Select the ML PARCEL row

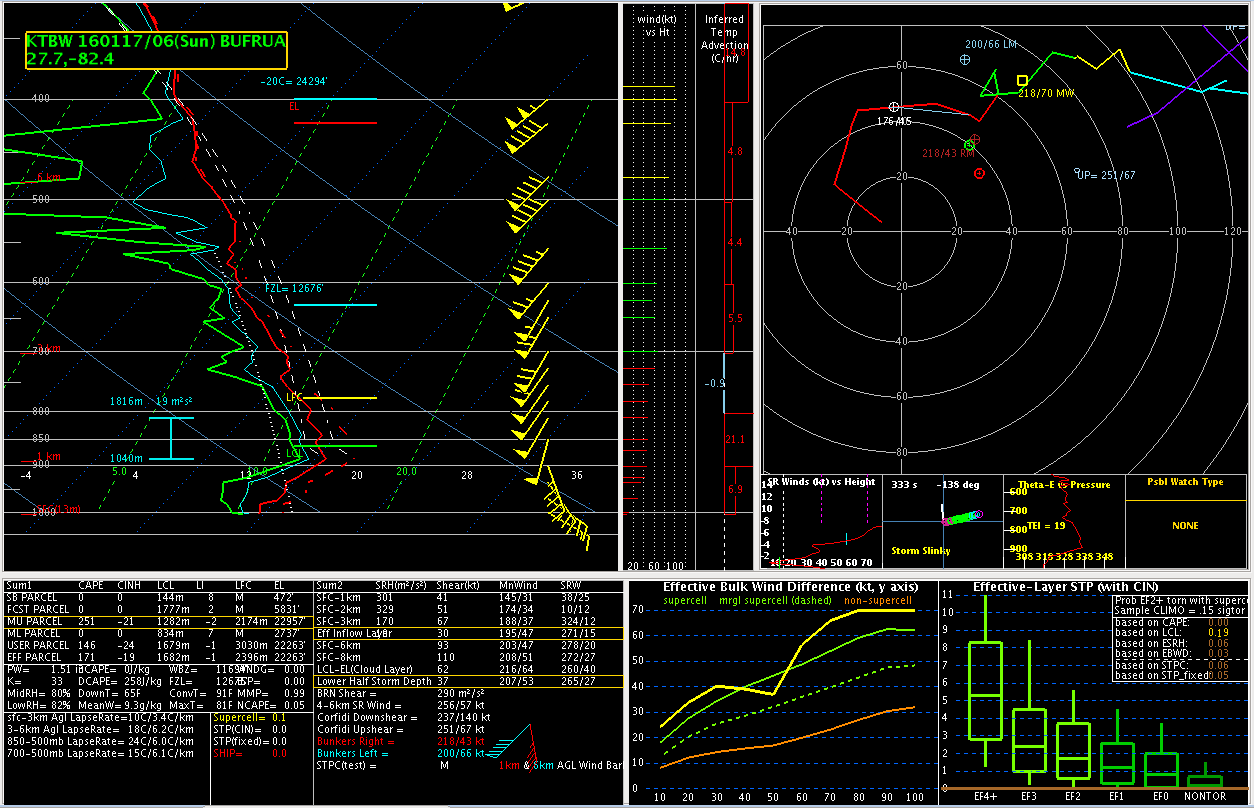158,633
